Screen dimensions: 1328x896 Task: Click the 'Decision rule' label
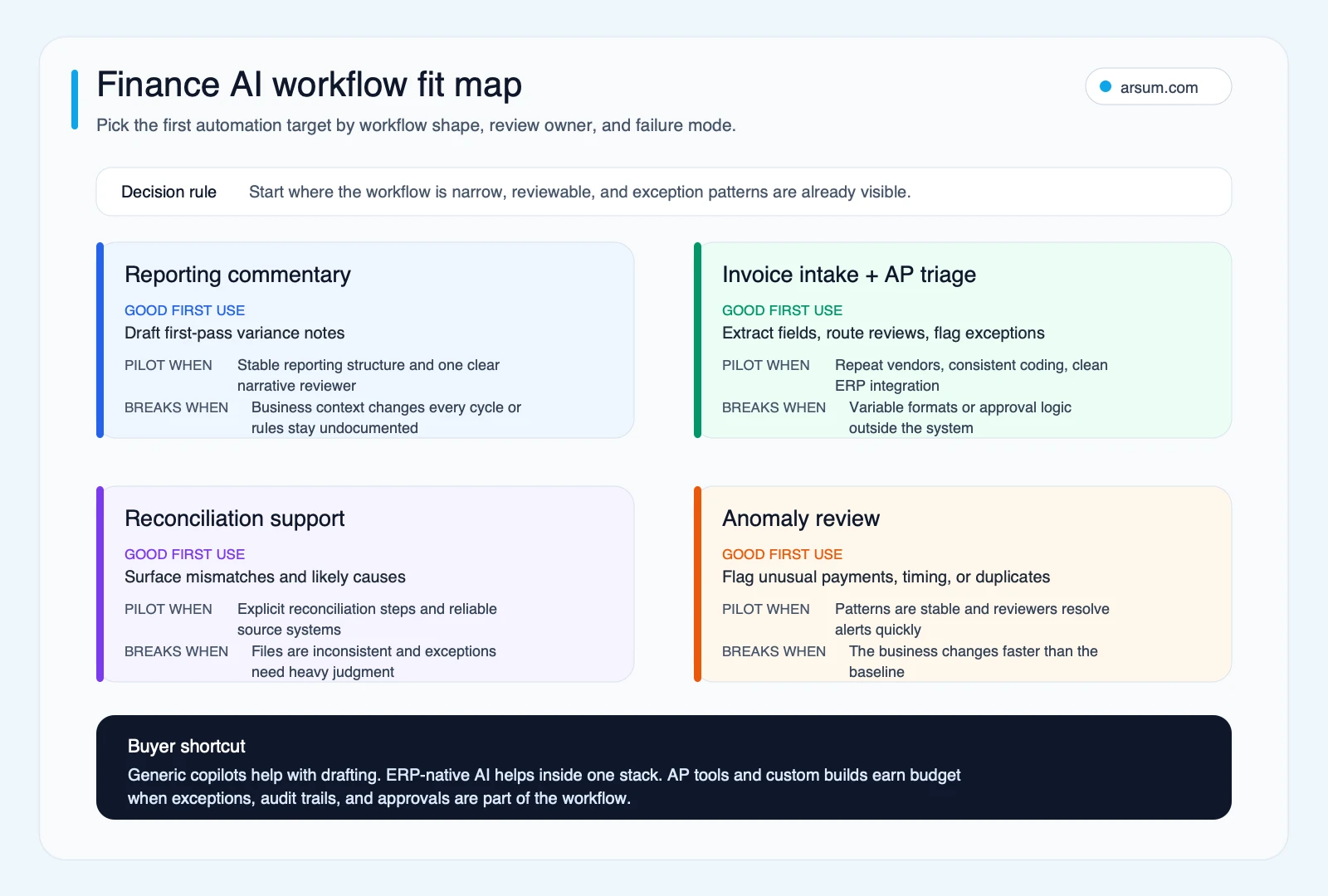pyautogui.click(x=168, y=192)
